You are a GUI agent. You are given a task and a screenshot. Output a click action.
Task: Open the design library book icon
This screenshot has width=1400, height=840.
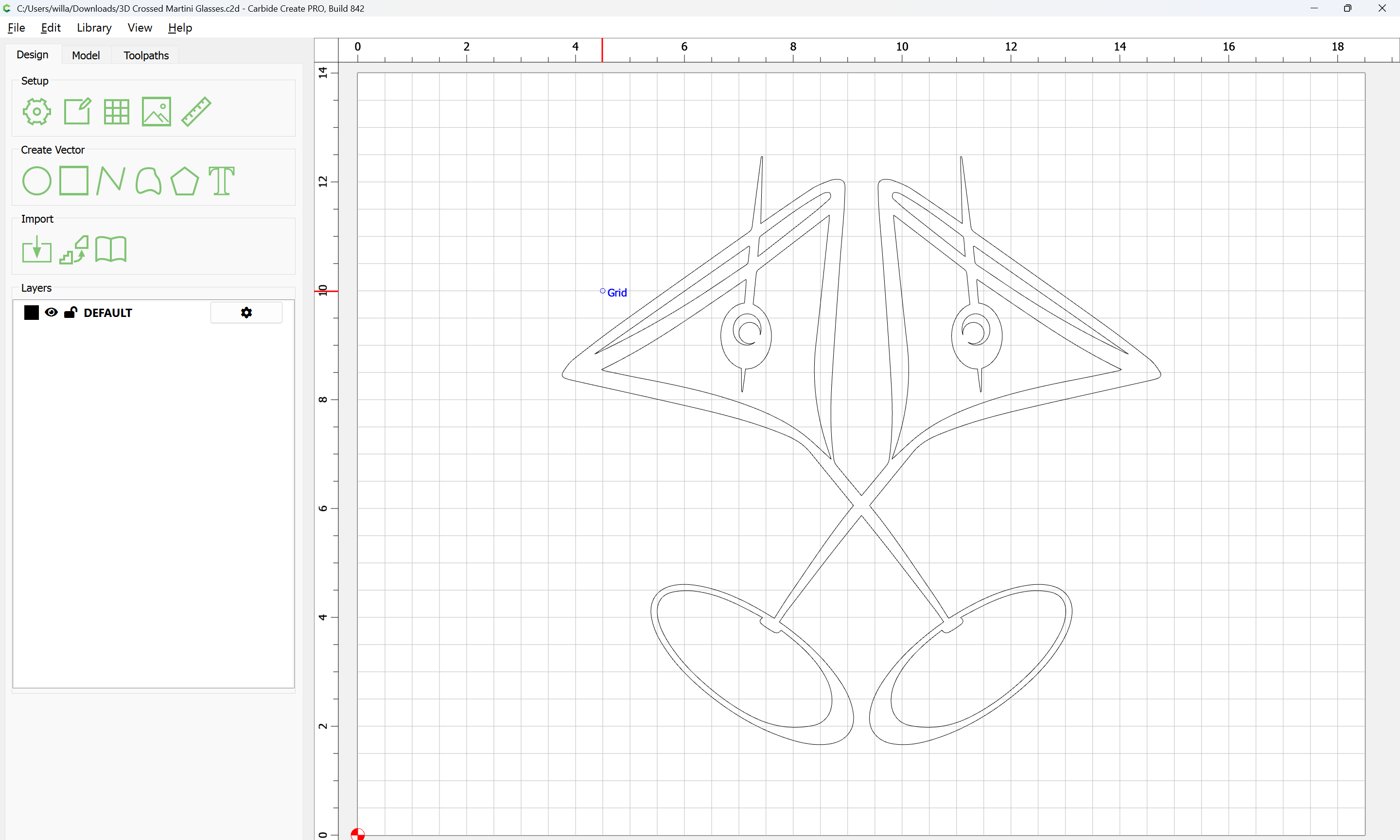pos(111,250)
